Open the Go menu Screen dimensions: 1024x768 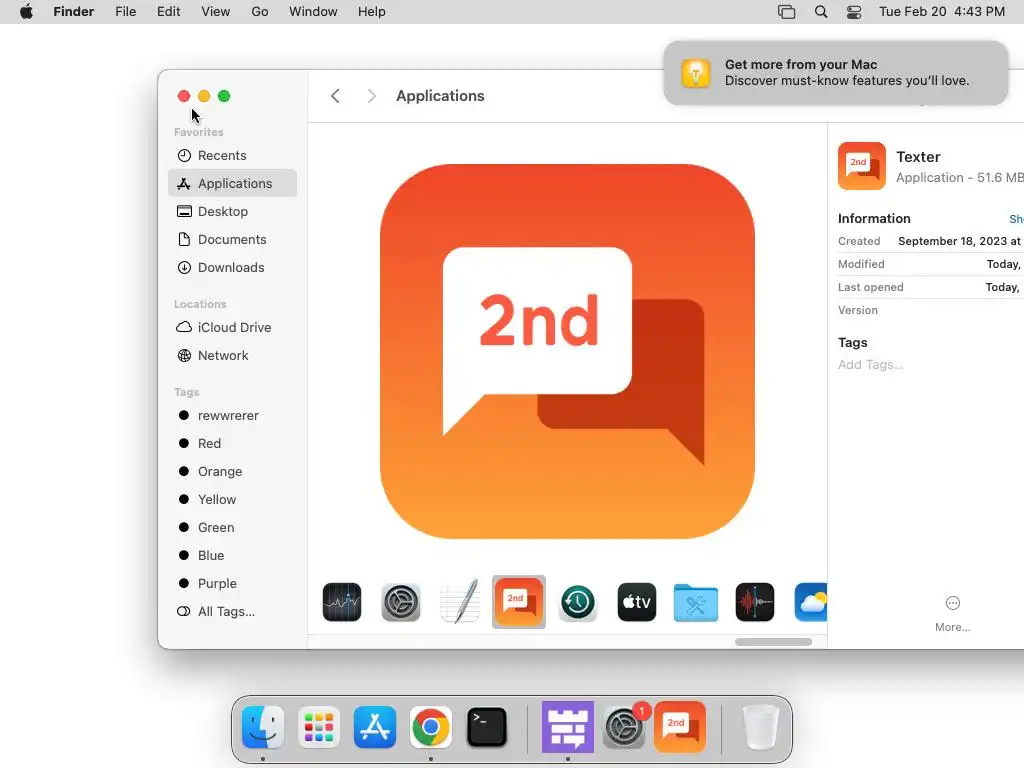point(260,12)
